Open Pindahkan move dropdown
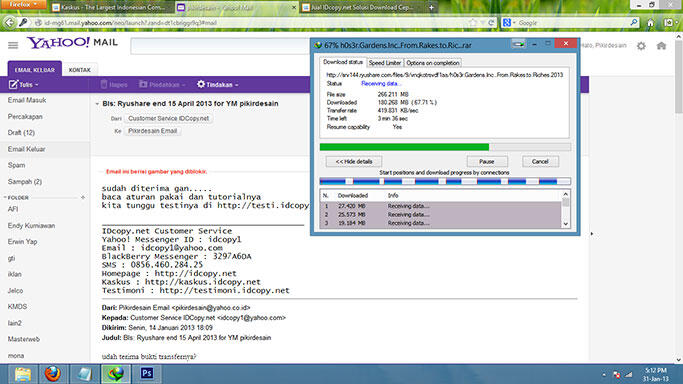The width and height of the screenshot is (683, 384). [162, 84]
